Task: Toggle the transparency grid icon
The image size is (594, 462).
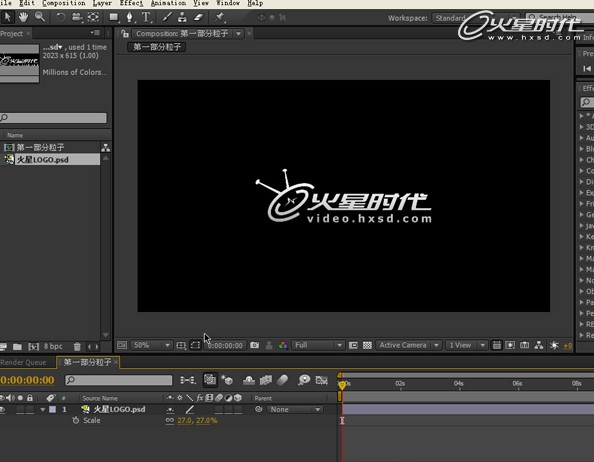Action: click(x=367, y=345)
